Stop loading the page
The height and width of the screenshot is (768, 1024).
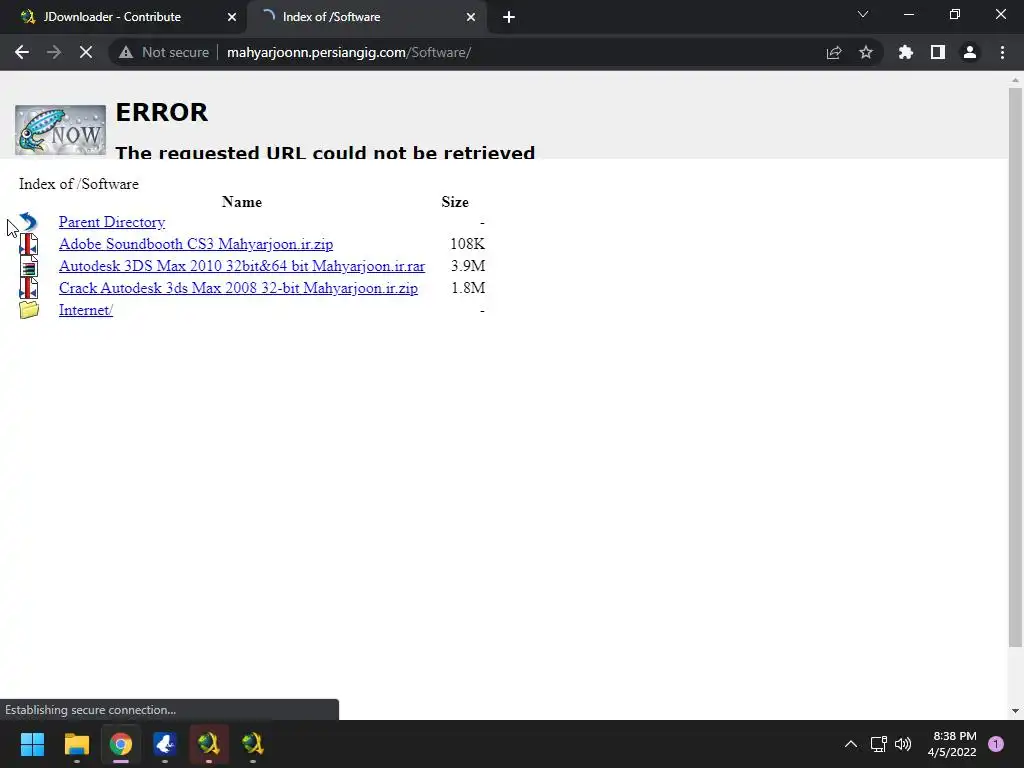86,52
